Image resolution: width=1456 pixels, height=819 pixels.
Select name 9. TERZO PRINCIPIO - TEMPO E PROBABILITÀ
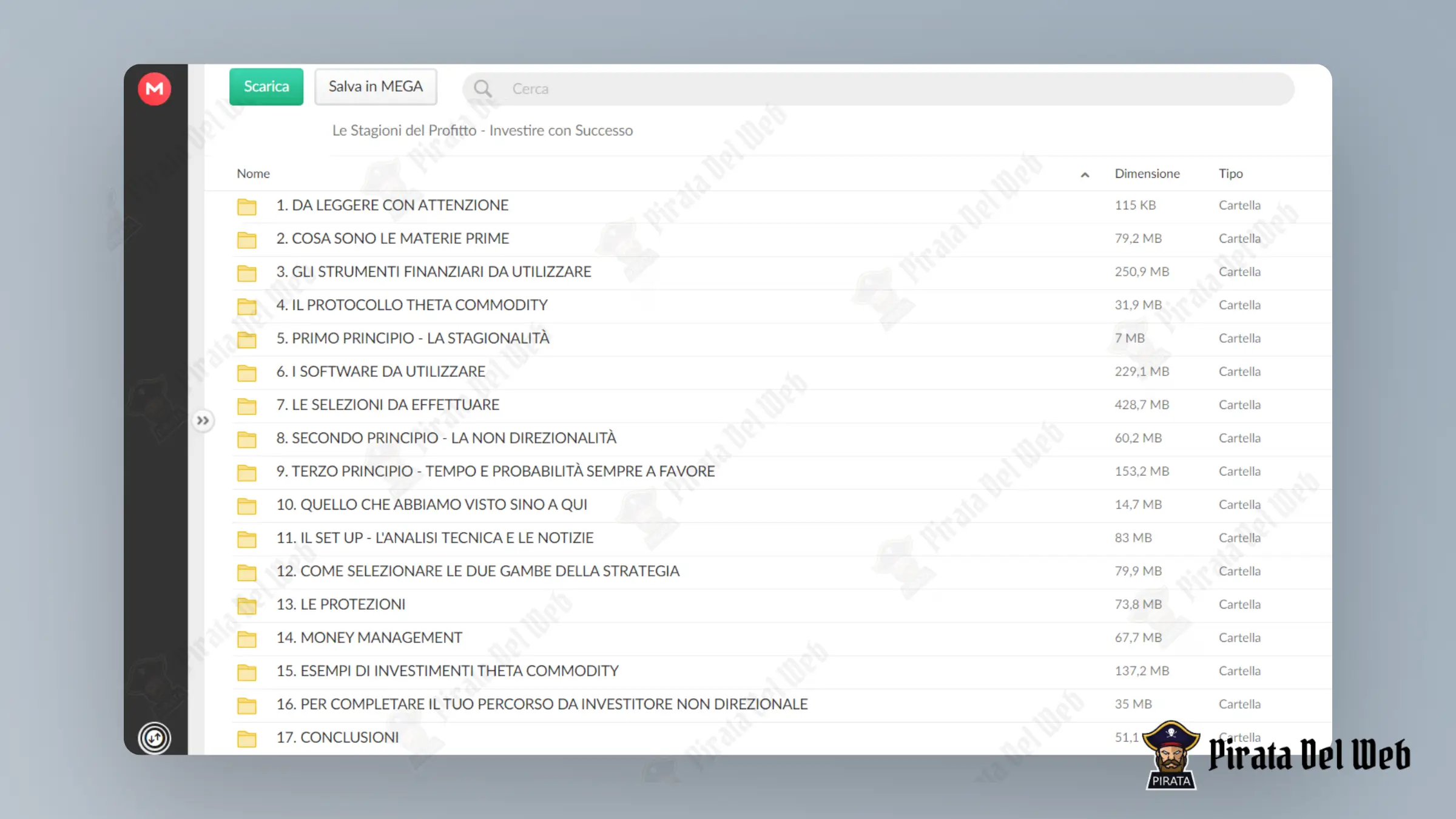496,471
